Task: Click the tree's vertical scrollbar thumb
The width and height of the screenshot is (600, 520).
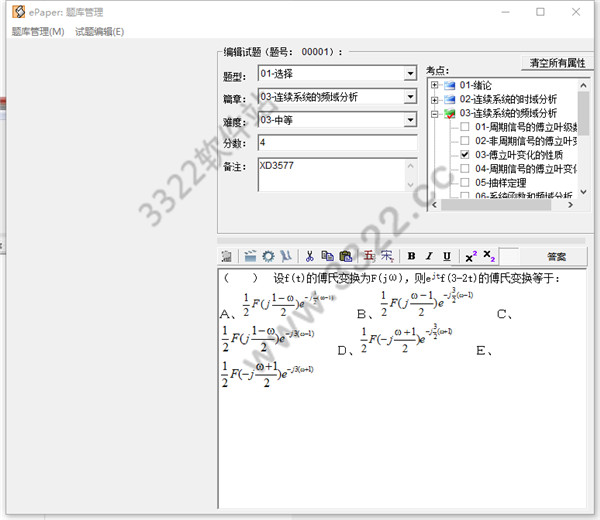Action: pyautogui.click(x=583, y=113)
